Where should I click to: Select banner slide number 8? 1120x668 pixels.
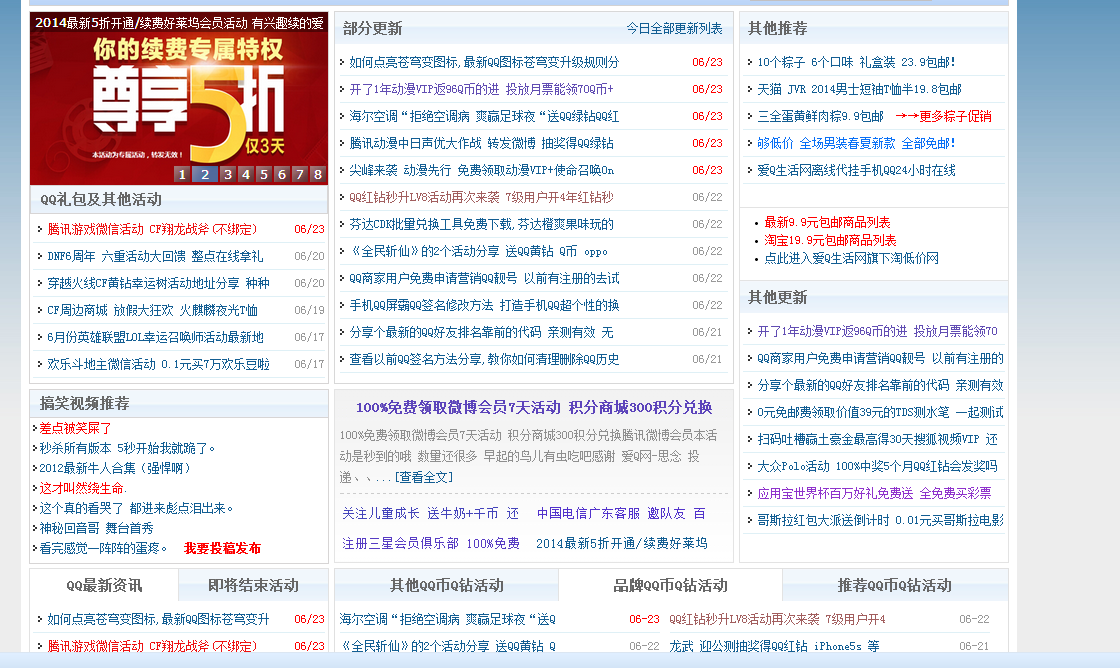tap(317, 174)
